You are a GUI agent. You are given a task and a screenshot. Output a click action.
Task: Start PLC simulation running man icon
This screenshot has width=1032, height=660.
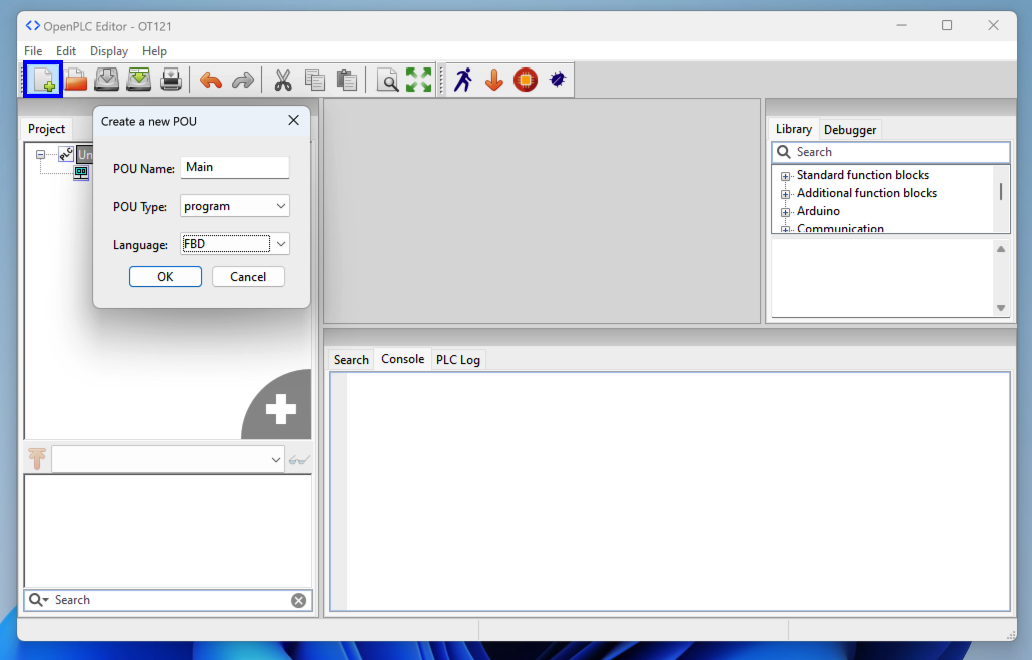coord(463,80)
